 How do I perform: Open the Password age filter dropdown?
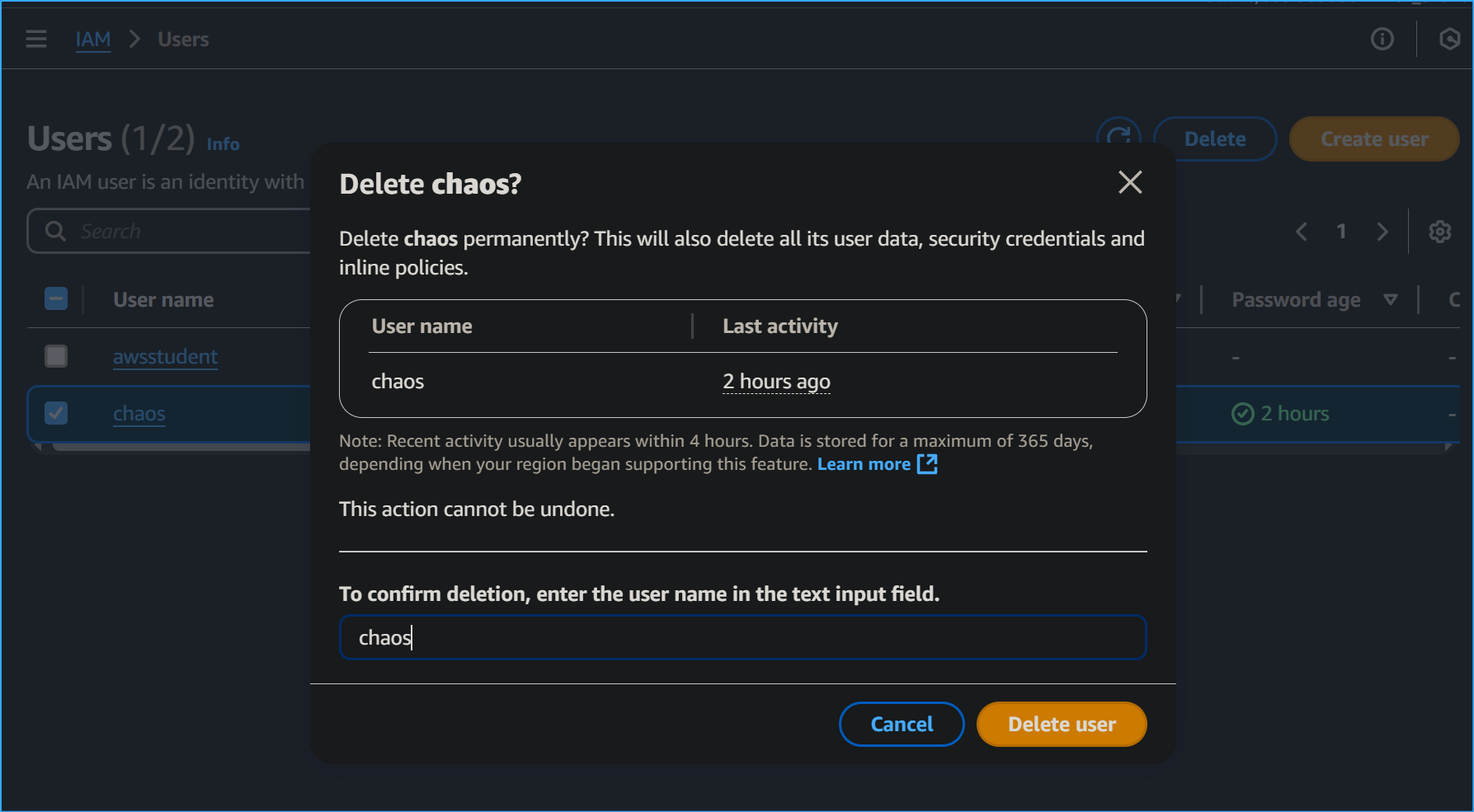[1392, 299]
